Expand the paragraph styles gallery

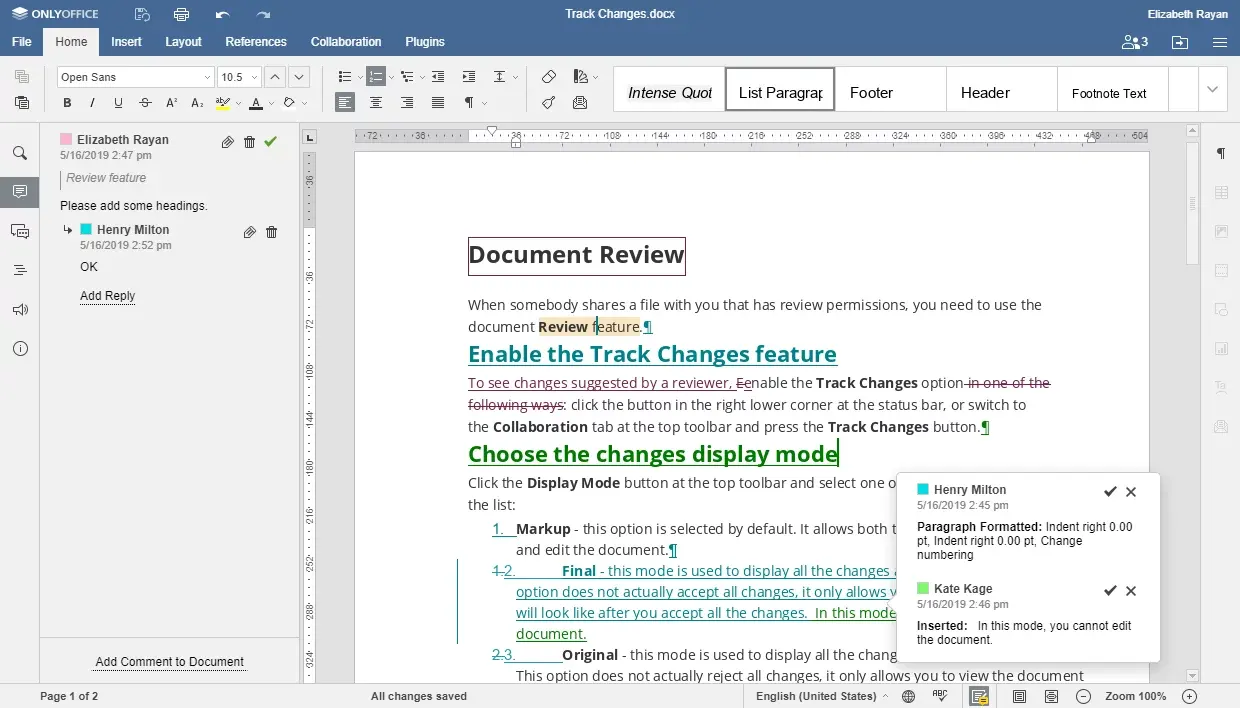click(x=1212, y=90)
